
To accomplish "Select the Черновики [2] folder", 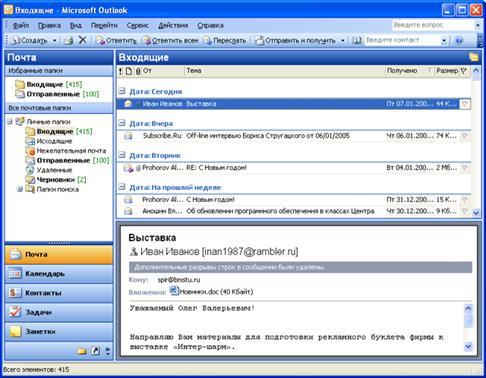I will pyautogui.click(x=56, y=180).
